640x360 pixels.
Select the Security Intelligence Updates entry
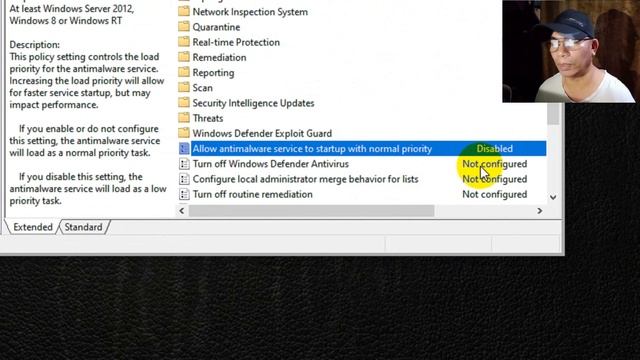(x=253, y=103)
